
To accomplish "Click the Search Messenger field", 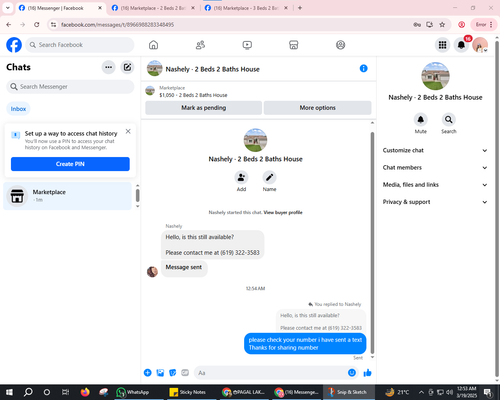I will click(x=70, y=87).
